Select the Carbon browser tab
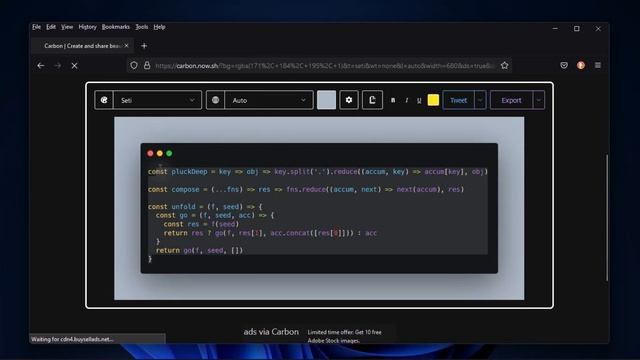The height and width of the screenshot is (360, 640). [81, 46]
